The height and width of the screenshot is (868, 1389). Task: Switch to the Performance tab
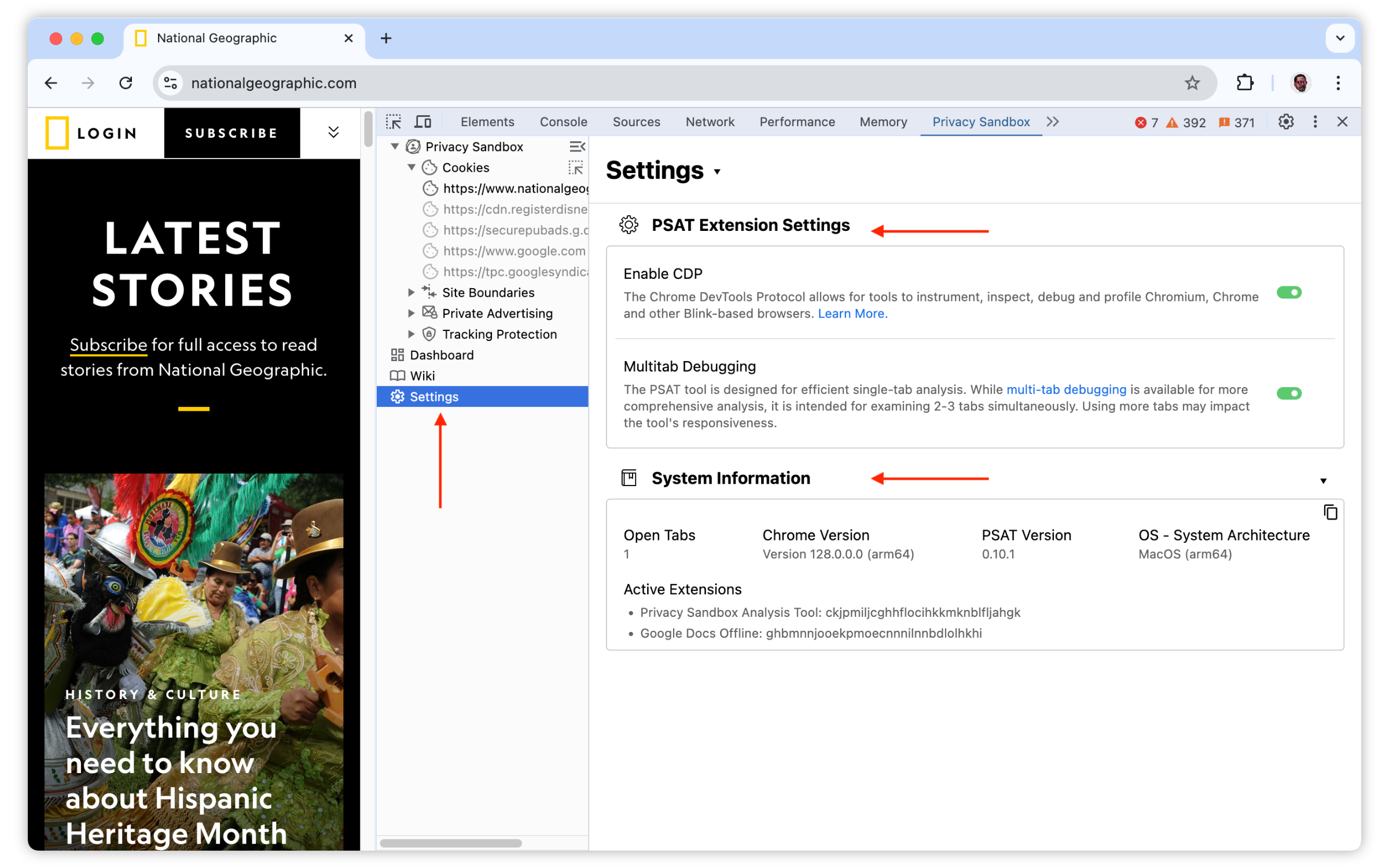click(x=797, y=122)
